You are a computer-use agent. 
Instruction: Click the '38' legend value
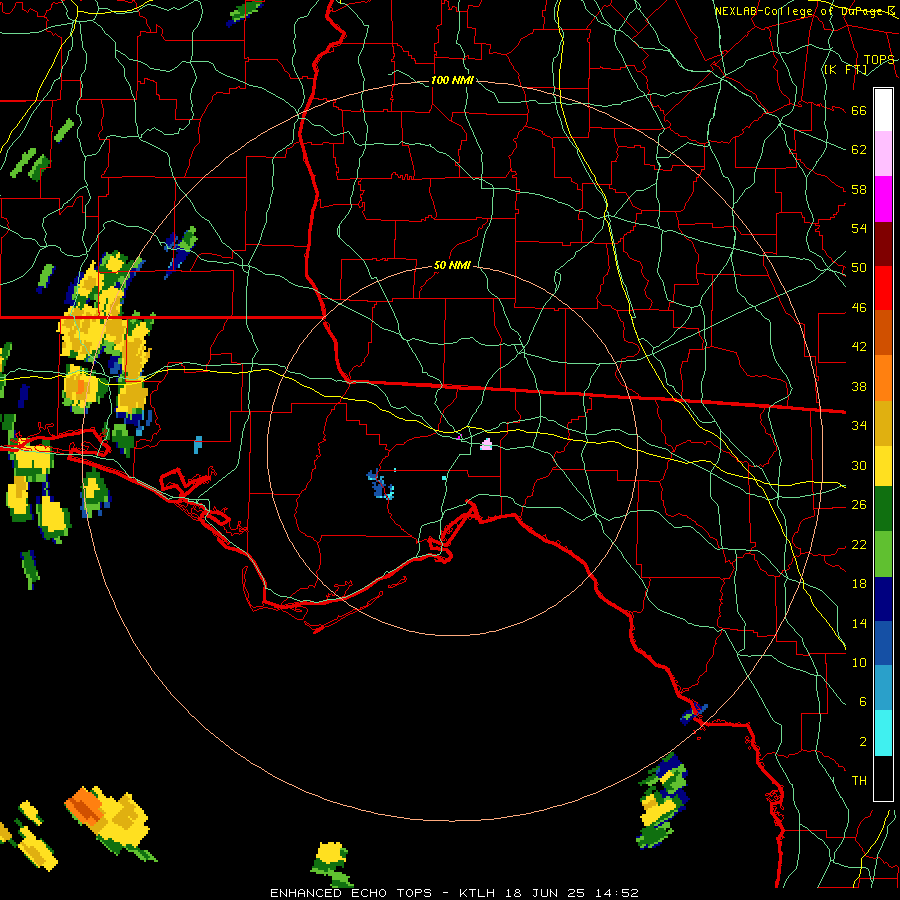click(x=859, y=386)
